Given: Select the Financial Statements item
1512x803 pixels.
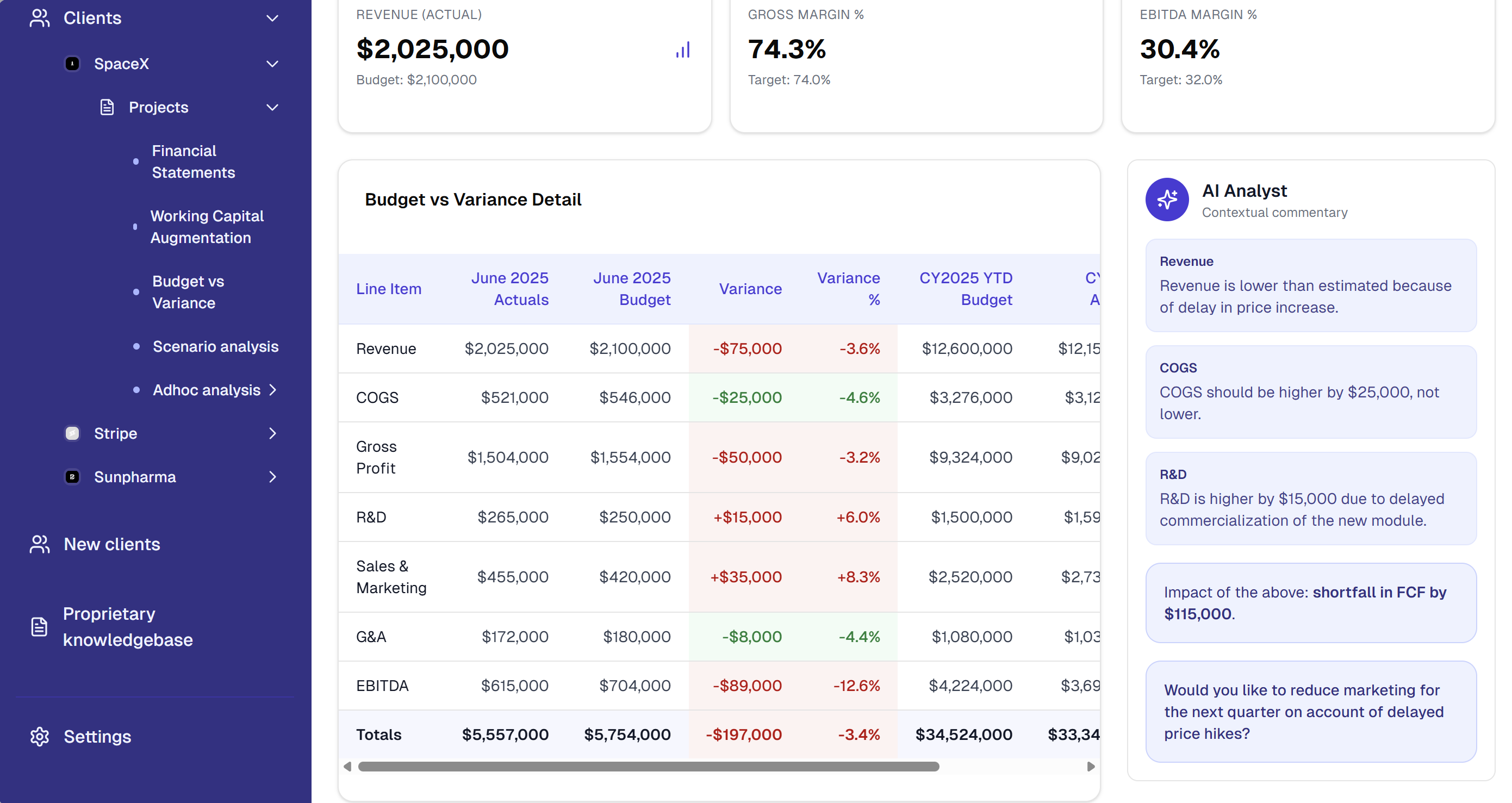Looking at the screenshot, I should click(193, 161).
